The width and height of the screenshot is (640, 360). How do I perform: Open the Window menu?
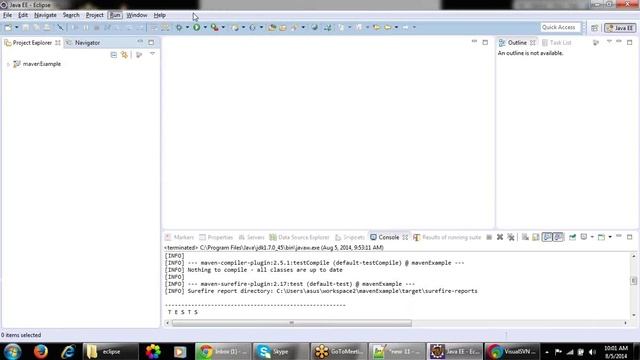point(137,15)
